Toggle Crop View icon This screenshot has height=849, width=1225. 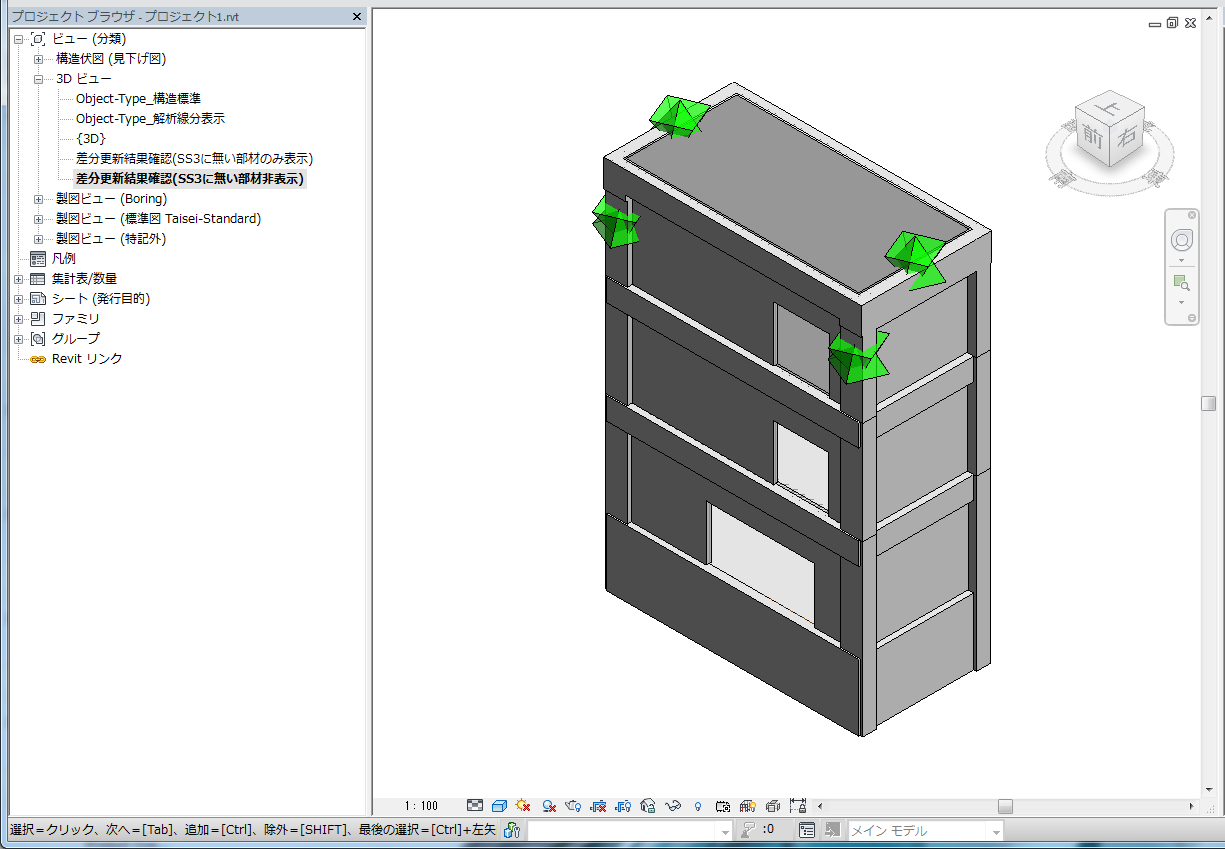(x=598, y=805)
